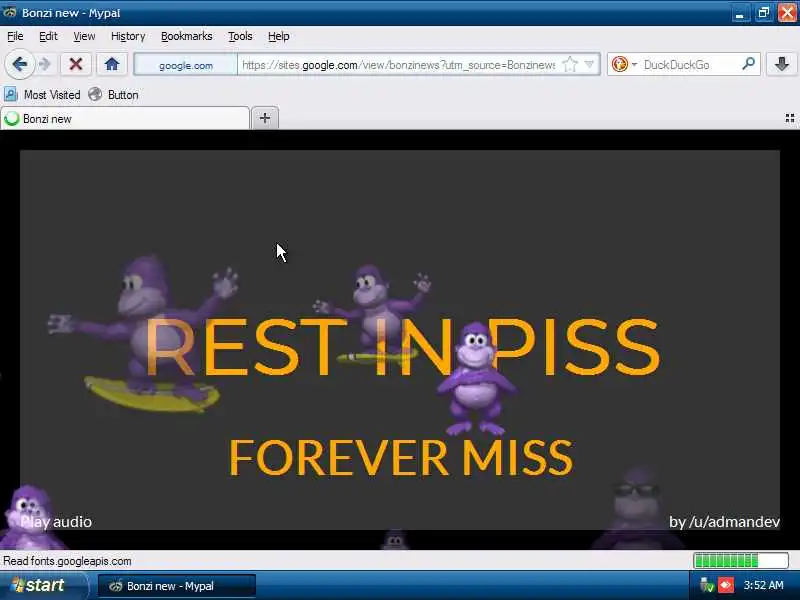Open the File menu
The width and height of the screenshot is (800, 600).
(x=15, y=36)
